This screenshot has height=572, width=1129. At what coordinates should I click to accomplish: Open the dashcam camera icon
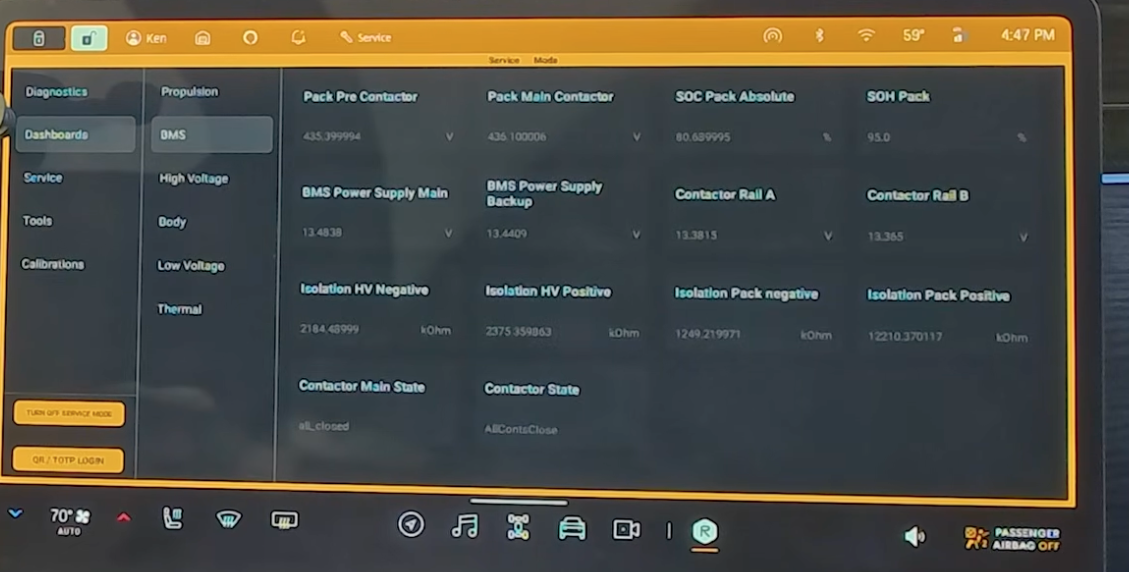tap(626, 530)
